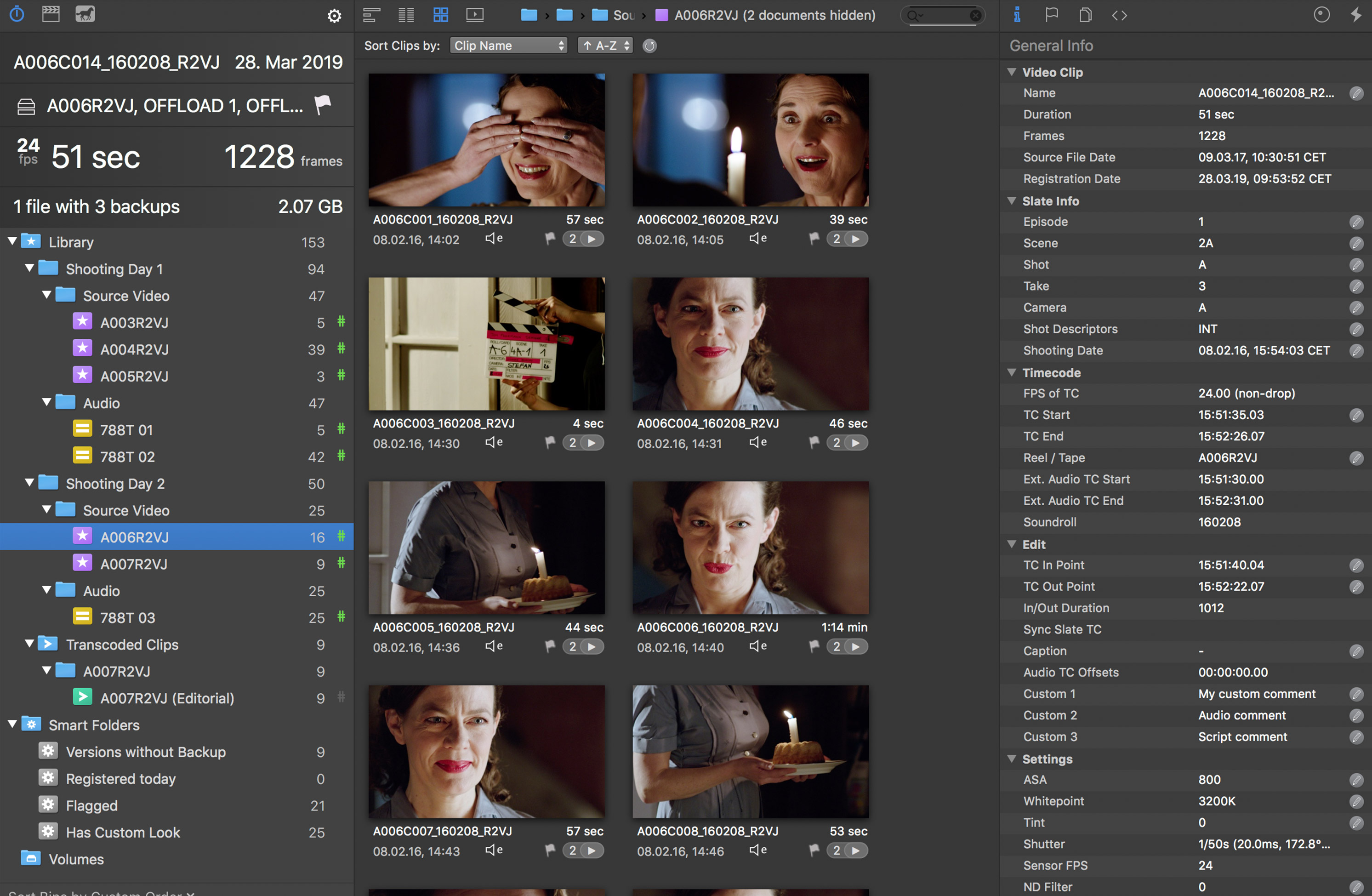The width and height of the screenshot is (1372, 896).
Task: Click the audio speaker icon on A006C005_160208_R2VJ
Action: point(494,646)
